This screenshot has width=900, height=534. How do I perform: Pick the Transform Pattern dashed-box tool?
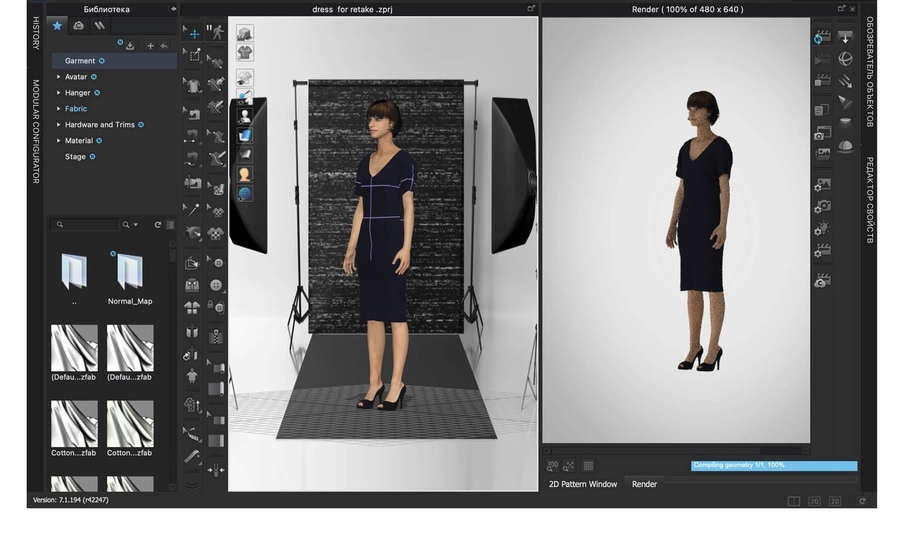pyautogui.click(x=193, y=55)
